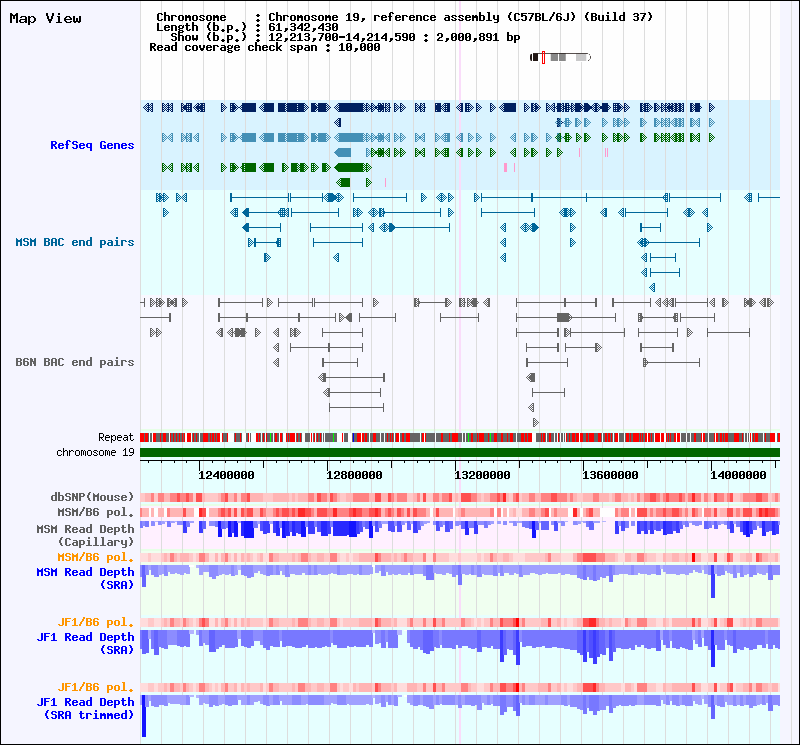The image size is (800, 745).
Task: Click the 12400000 axis position label
Action: tap(226, 475)
